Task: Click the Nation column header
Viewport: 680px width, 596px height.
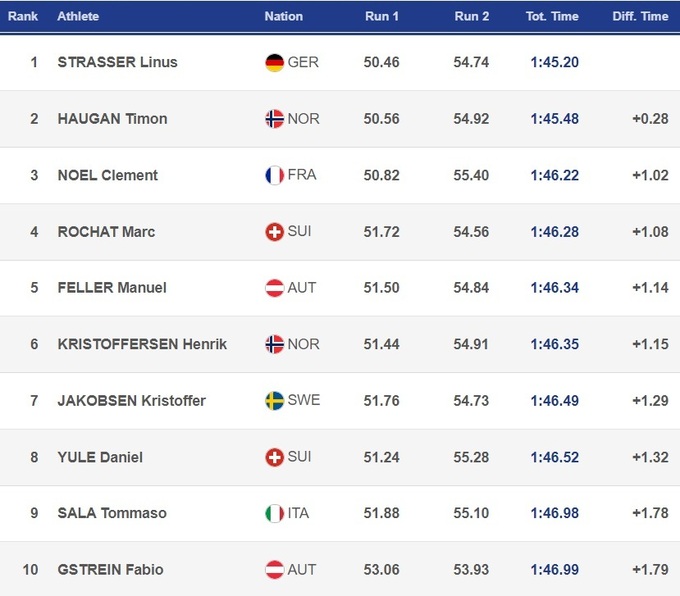Action: [283, 17]
